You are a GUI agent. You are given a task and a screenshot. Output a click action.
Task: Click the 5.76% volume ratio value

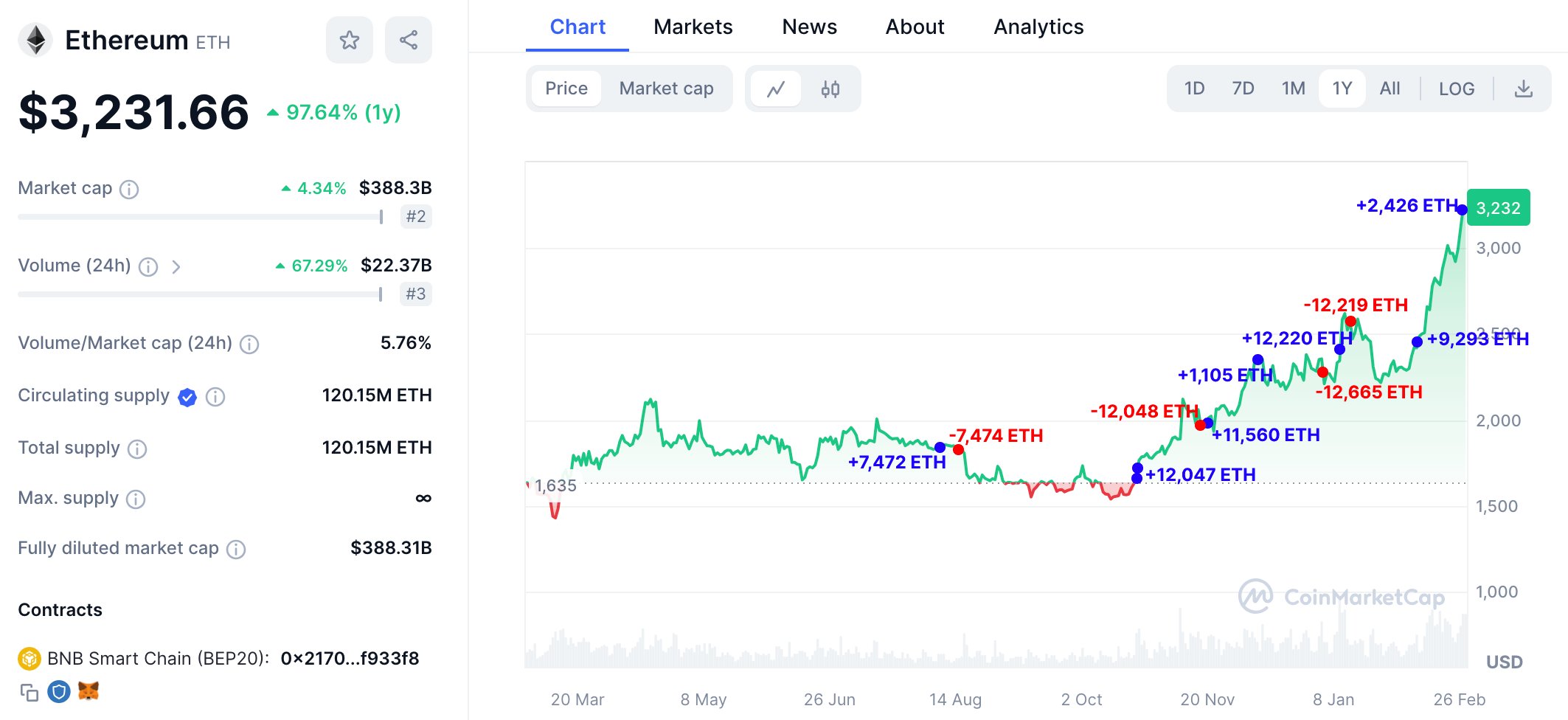(406, 343)
